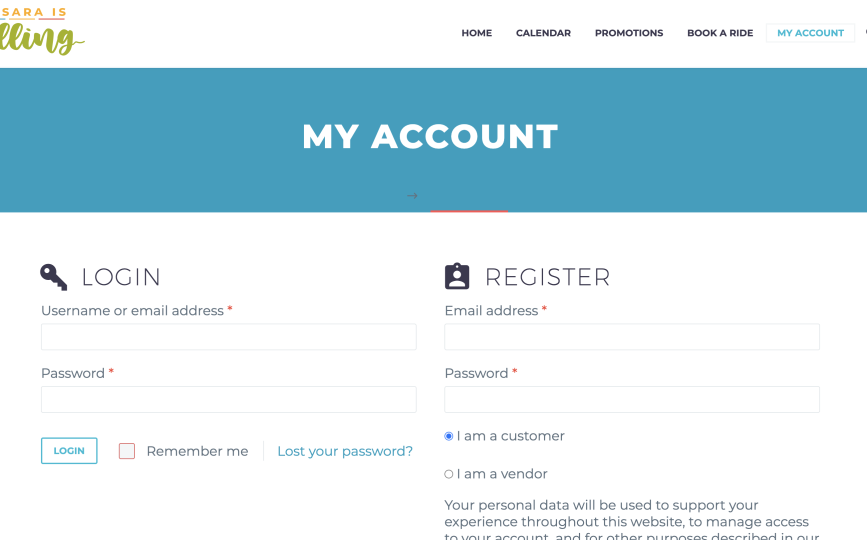867x540 pixels.
Task: Click the 'Remember me' label text
Action: coord(197,451)
